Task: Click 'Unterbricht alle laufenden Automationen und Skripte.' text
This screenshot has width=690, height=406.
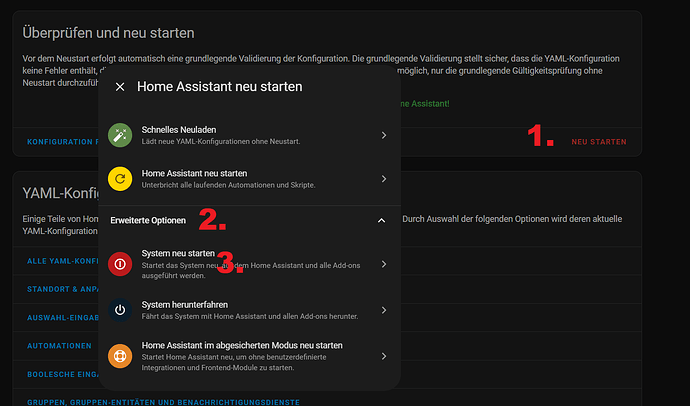Action: (228, 185)
